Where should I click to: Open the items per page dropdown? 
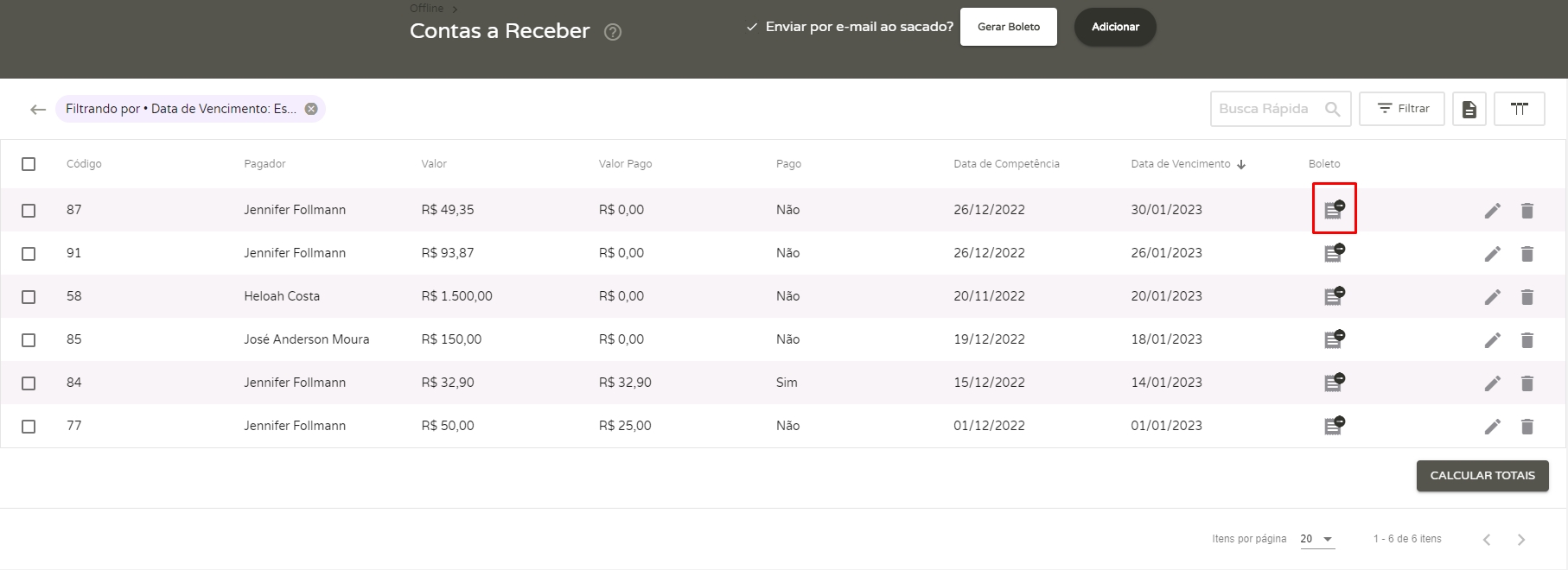tap(1316, 539)
